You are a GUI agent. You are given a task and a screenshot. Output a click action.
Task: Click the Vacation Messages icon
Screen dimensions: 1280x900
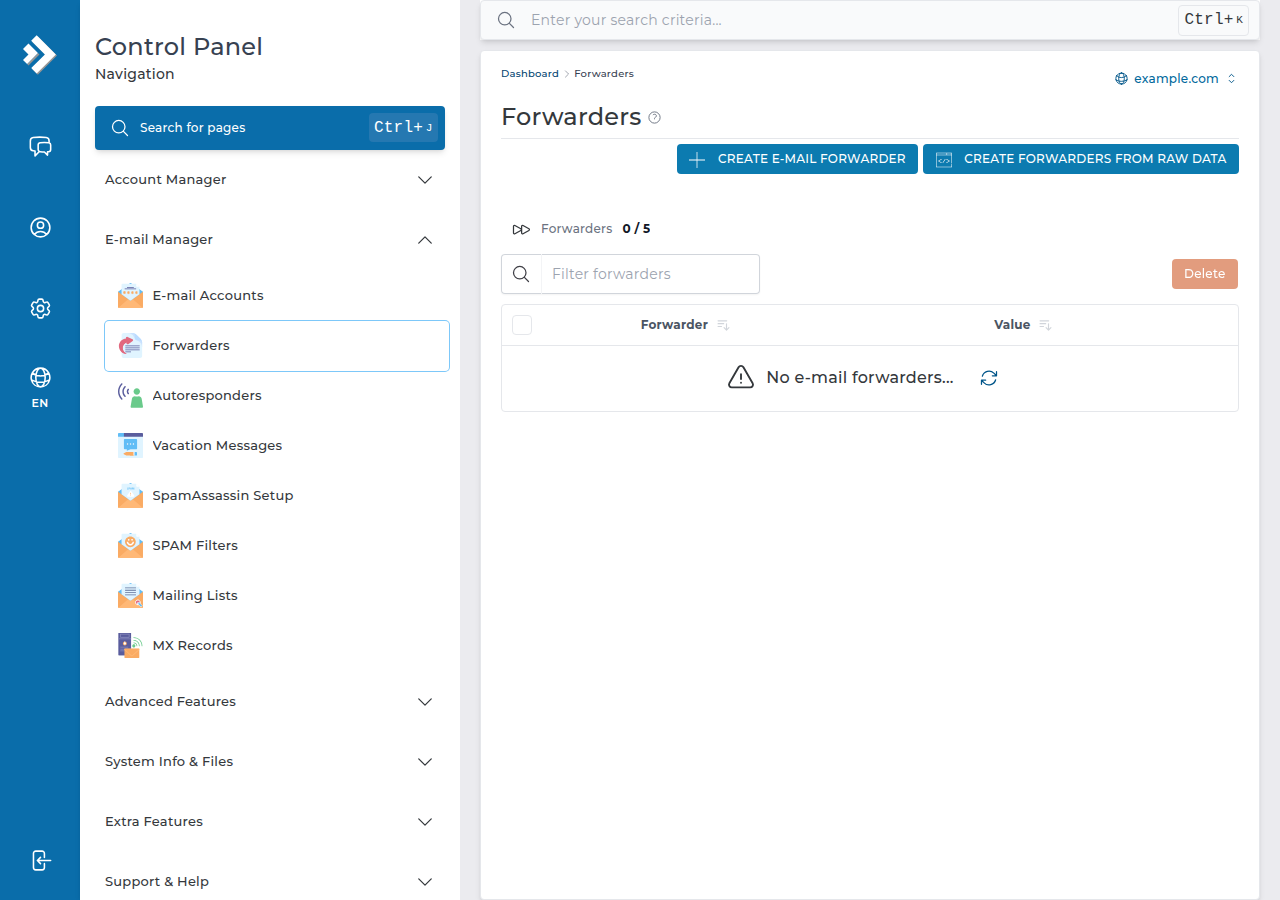click(x=130, y=446)
